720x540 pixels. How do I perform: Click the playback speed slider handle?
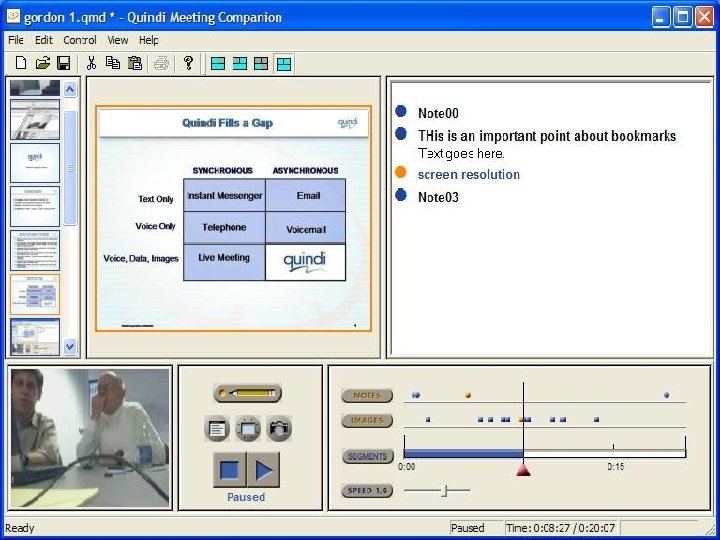(x=444, y=490)
